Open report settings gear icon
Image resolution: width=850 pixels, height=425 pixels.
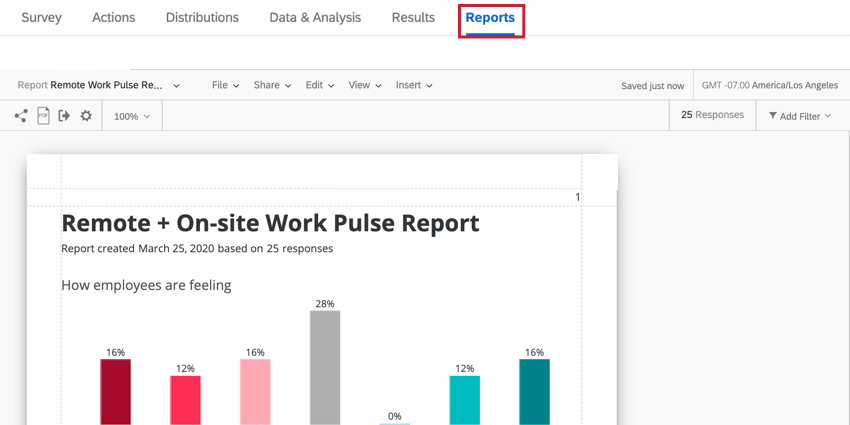(x=86, y=115)
